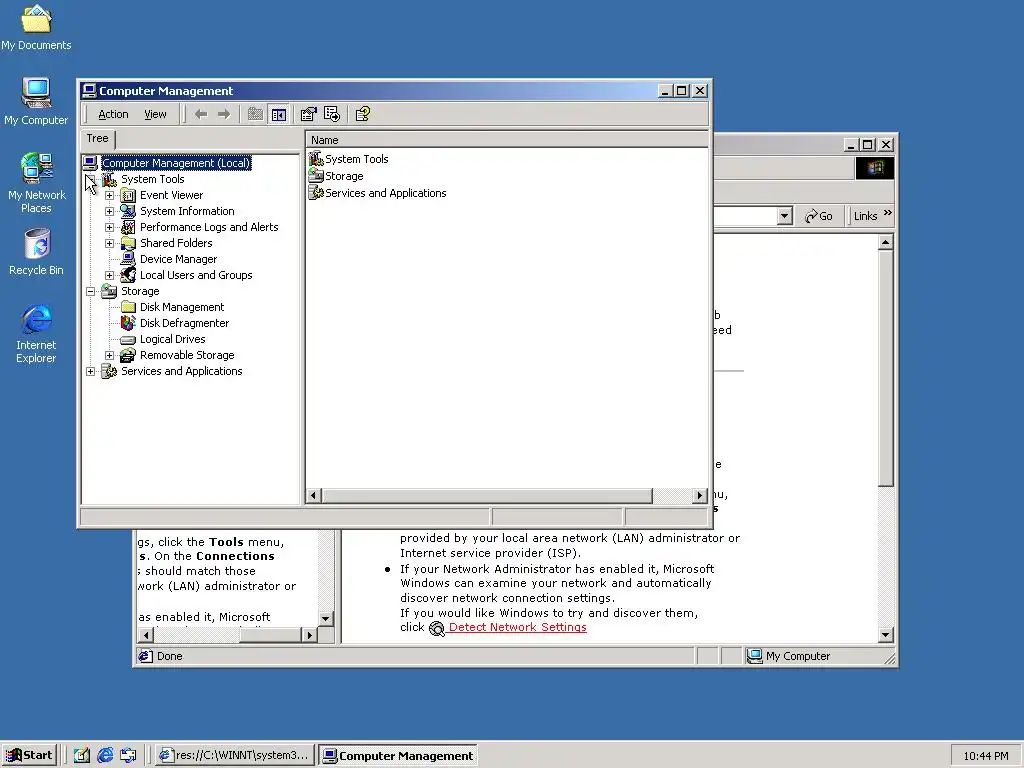Screen dimensions: 1024x768
Task: Click the Show Desktop quick launch icon
Action: pos(82,756)
